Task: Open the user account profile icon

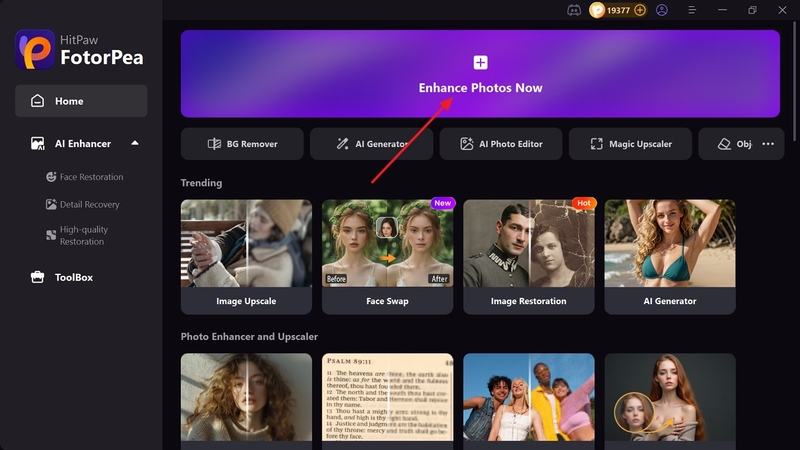Action: (x=662, y=10)
